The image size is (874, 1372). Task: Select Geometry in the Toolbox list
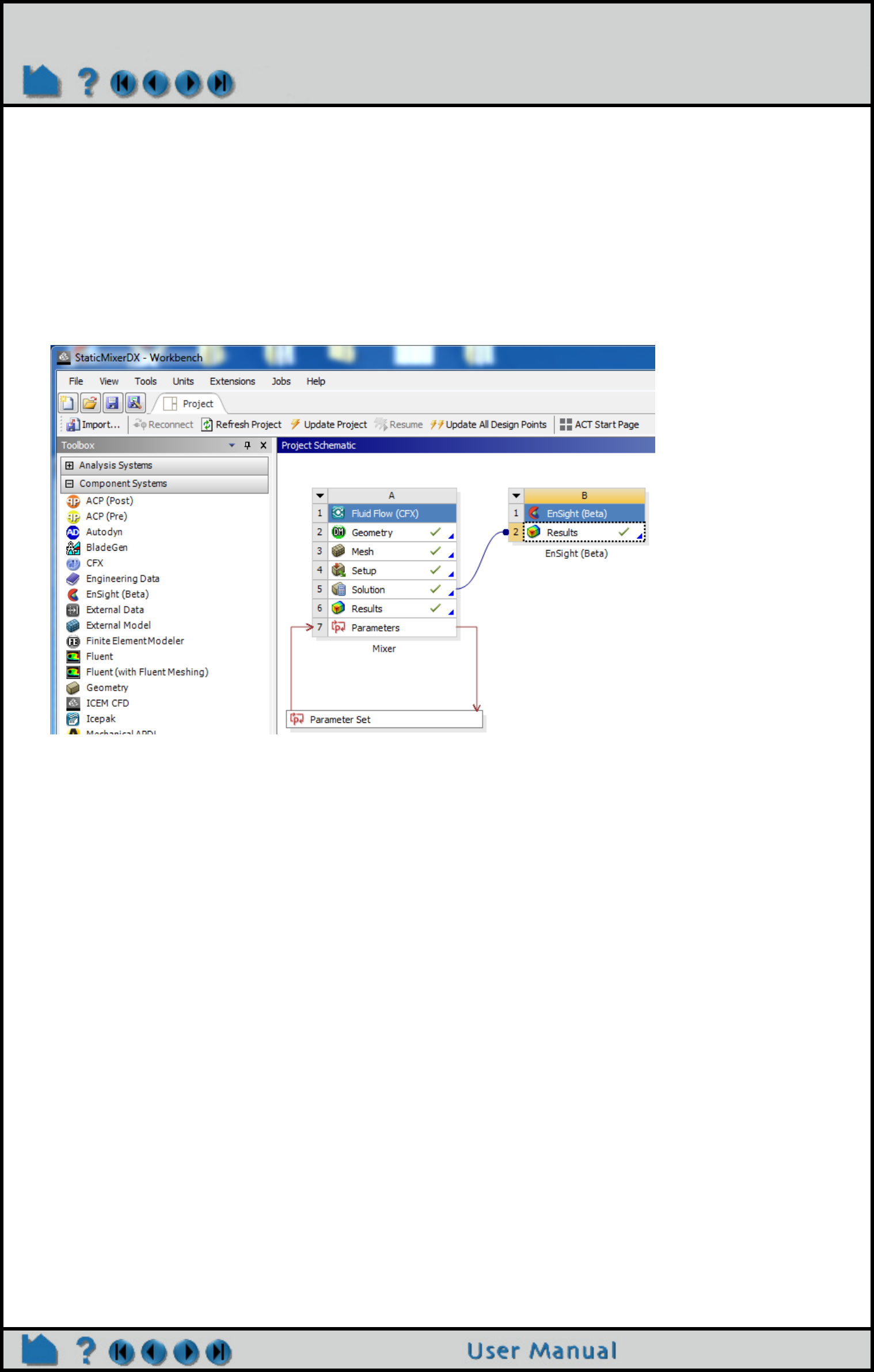pos(107,687)
